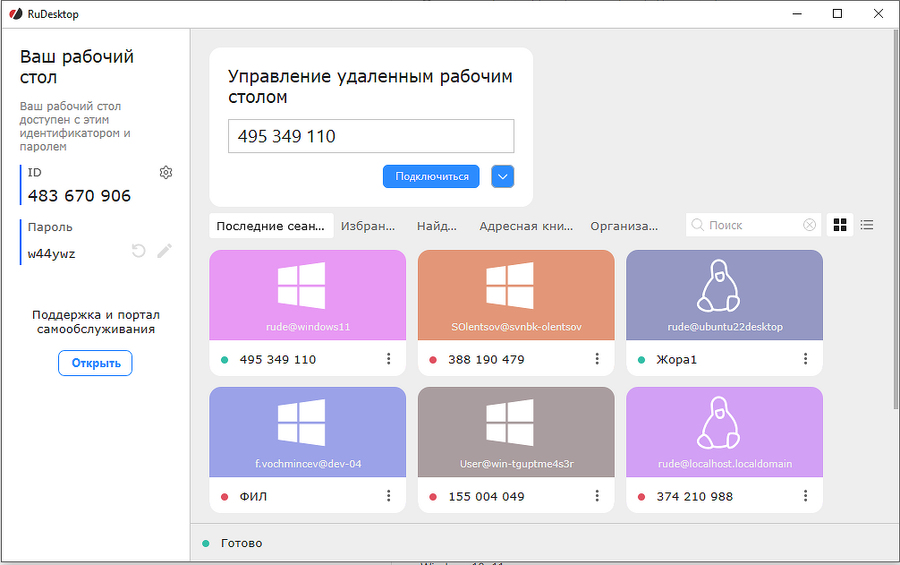Open three-dot menu for 374 210 988
This screenshot has height=565, width=900.
click(805, 496)
